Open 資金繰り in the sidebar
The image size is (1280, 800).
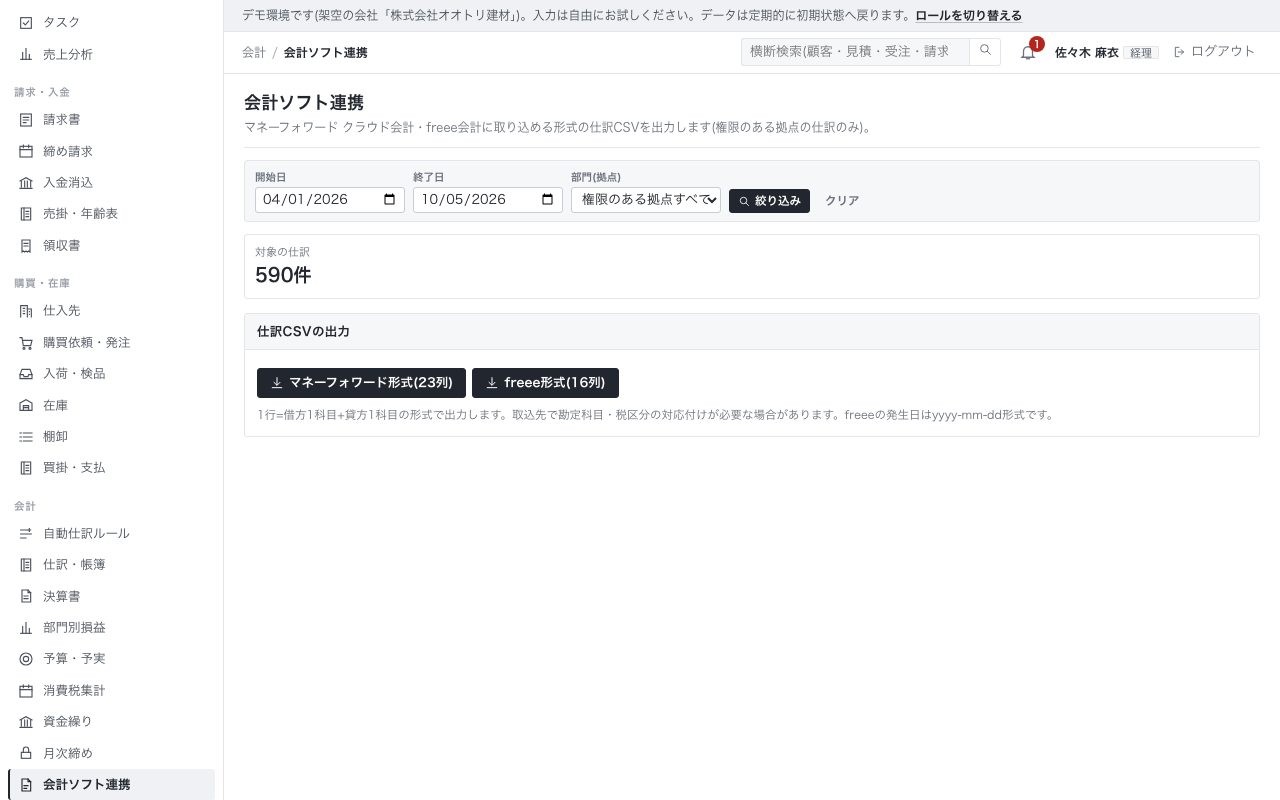(111, 722)
